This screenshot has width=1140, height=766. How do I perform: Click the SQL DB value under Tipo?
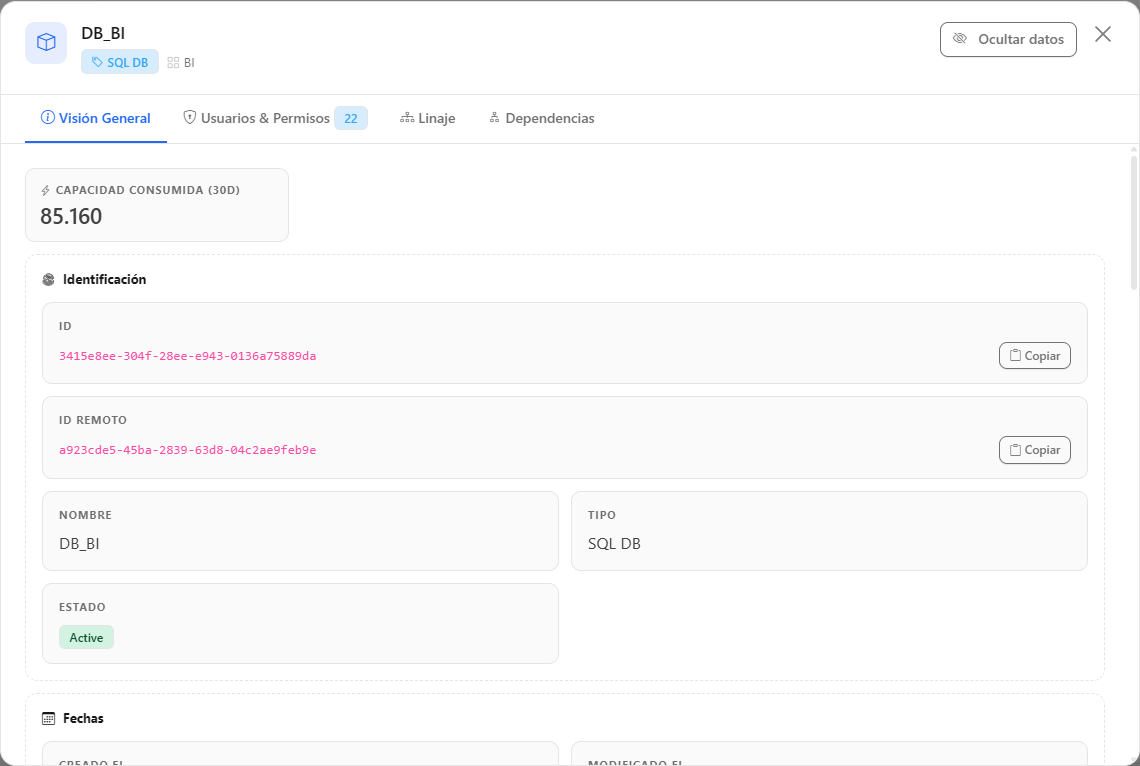coord(614,544)
